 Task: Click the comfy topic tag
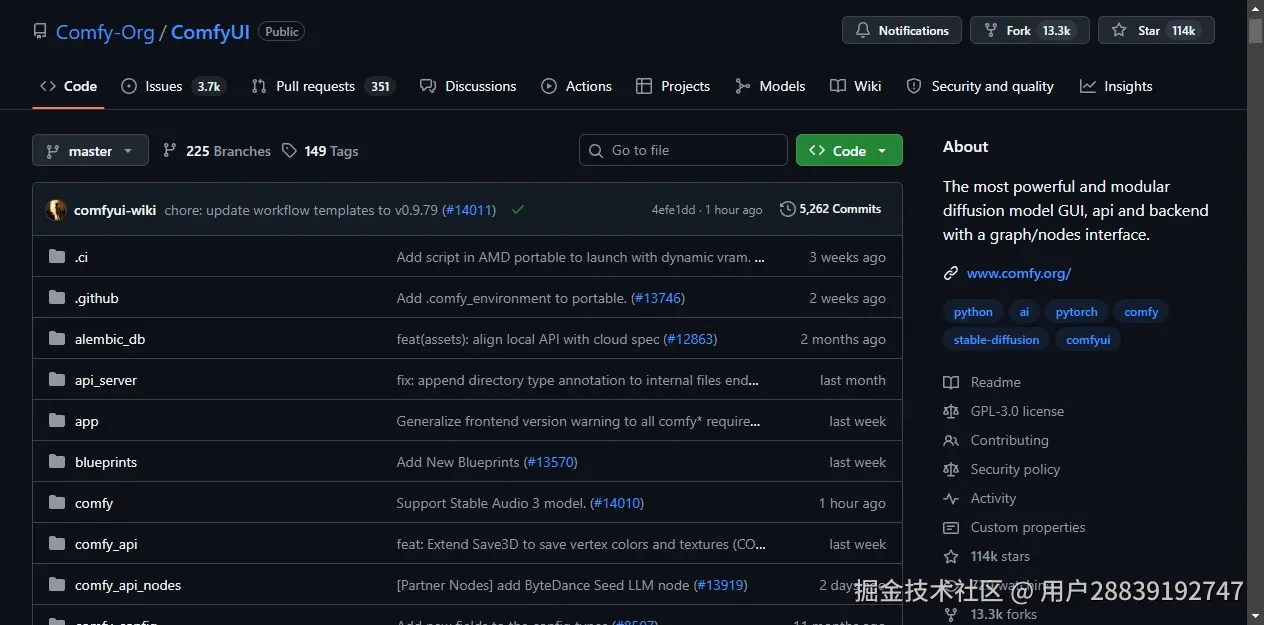[x=1141, y=312]
